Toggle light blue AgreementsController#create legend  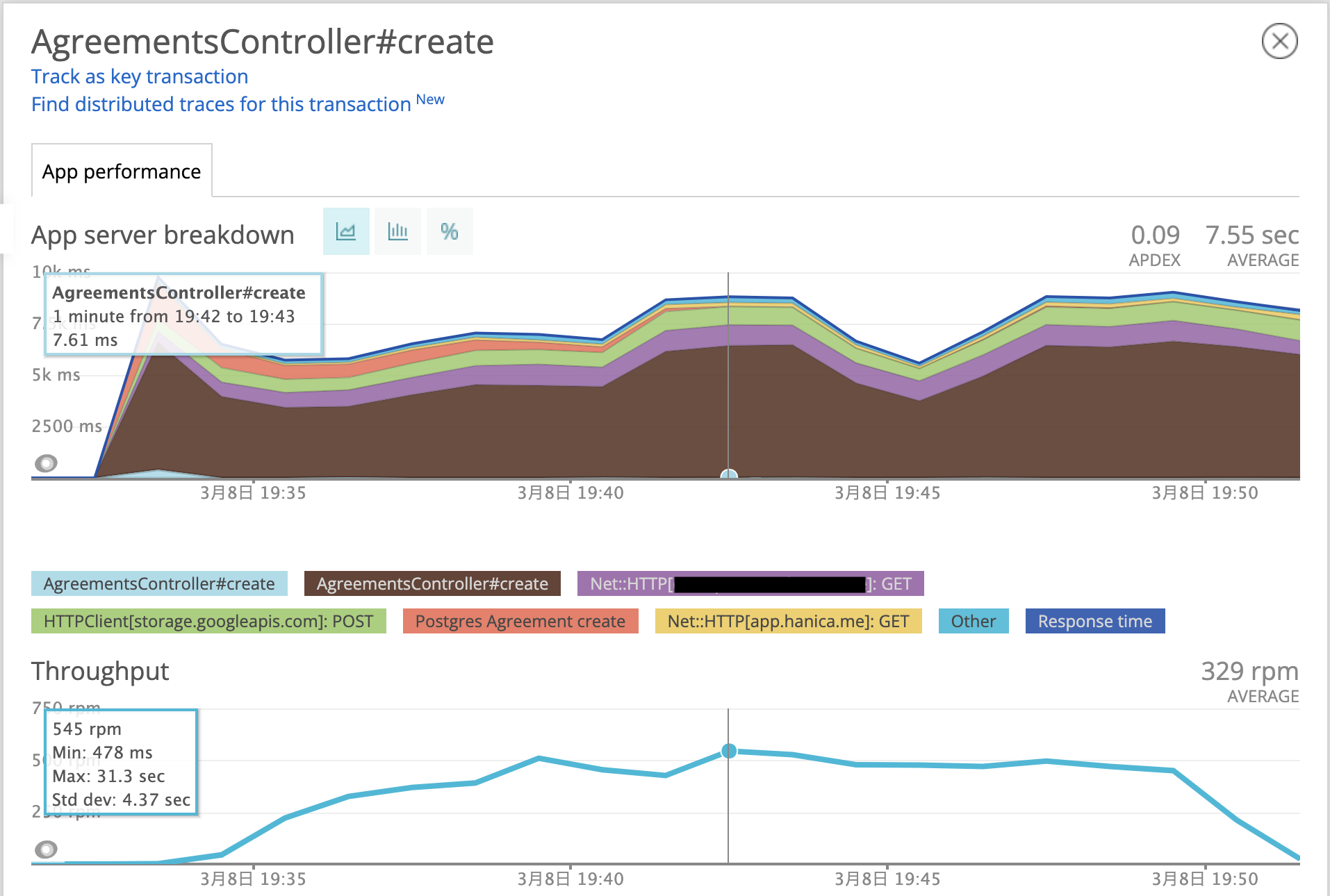[x=159, y=583]
